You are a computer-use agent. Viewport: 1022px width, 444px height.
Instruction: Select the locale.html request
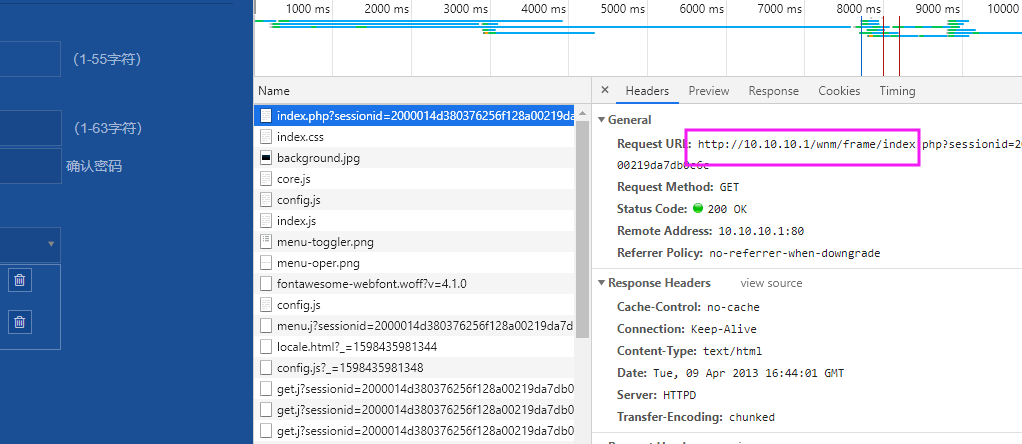[414, 346]
